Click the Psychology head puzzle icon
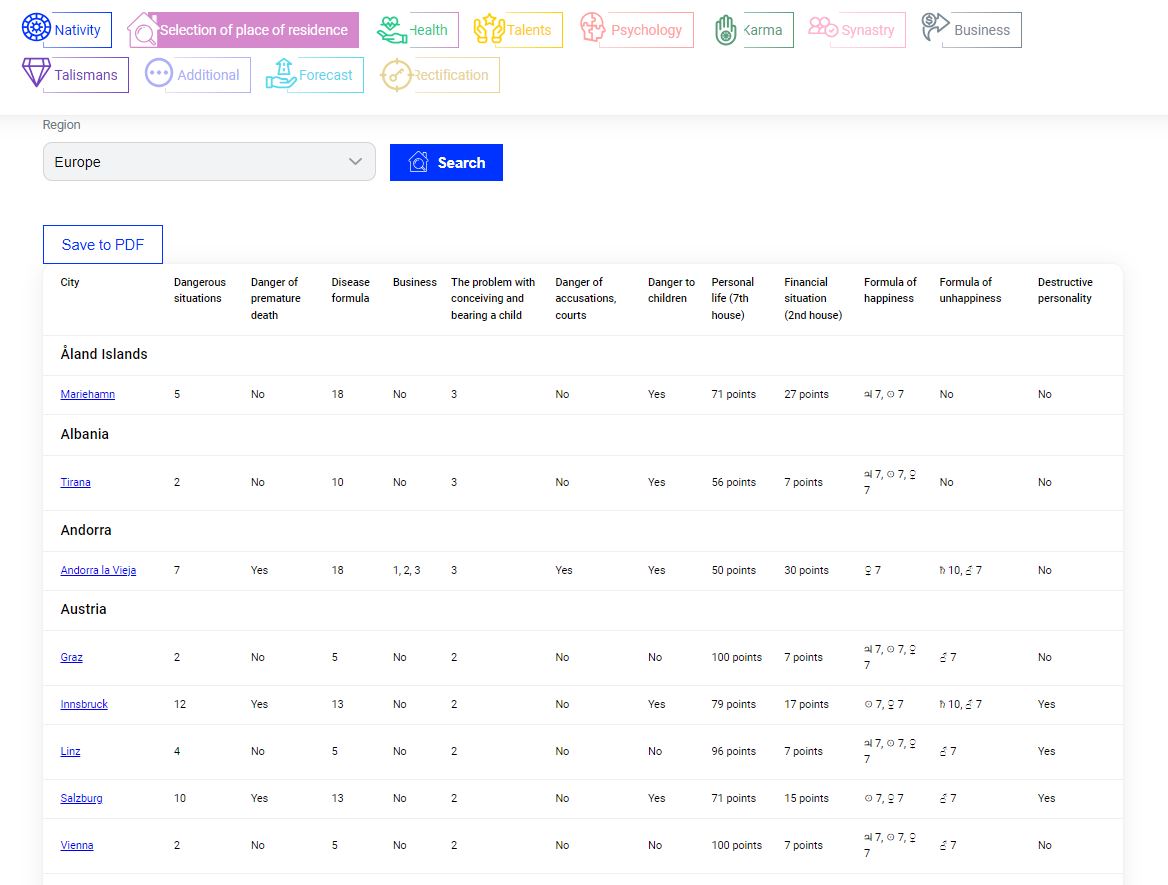The image size is (1168, 885). tap(593, 28)
